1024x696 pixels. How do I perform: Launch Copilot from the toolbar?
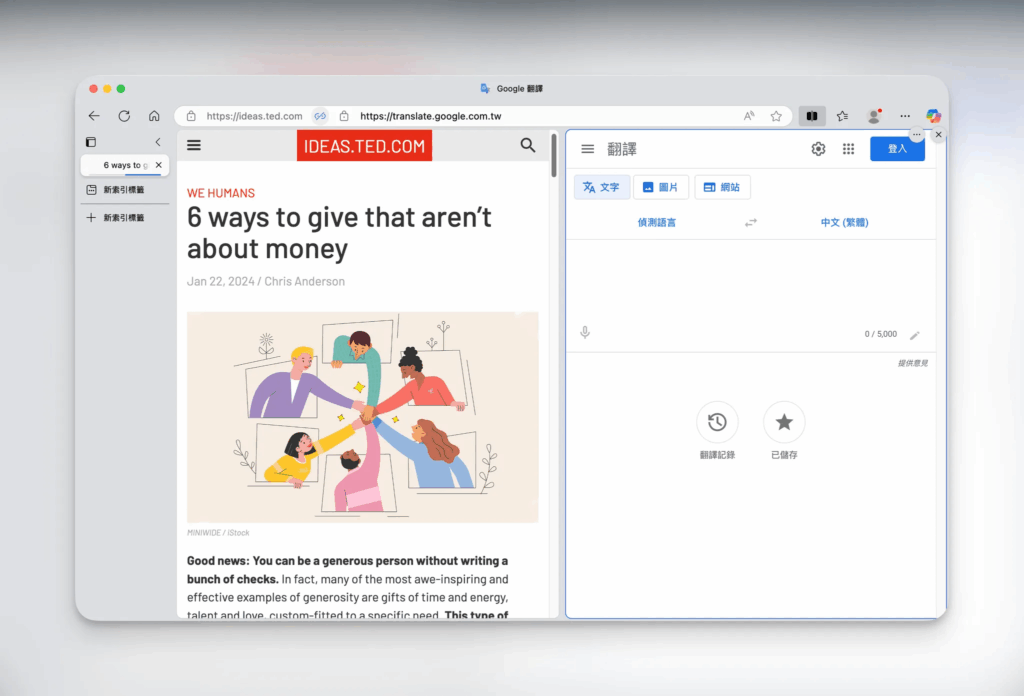933,116
